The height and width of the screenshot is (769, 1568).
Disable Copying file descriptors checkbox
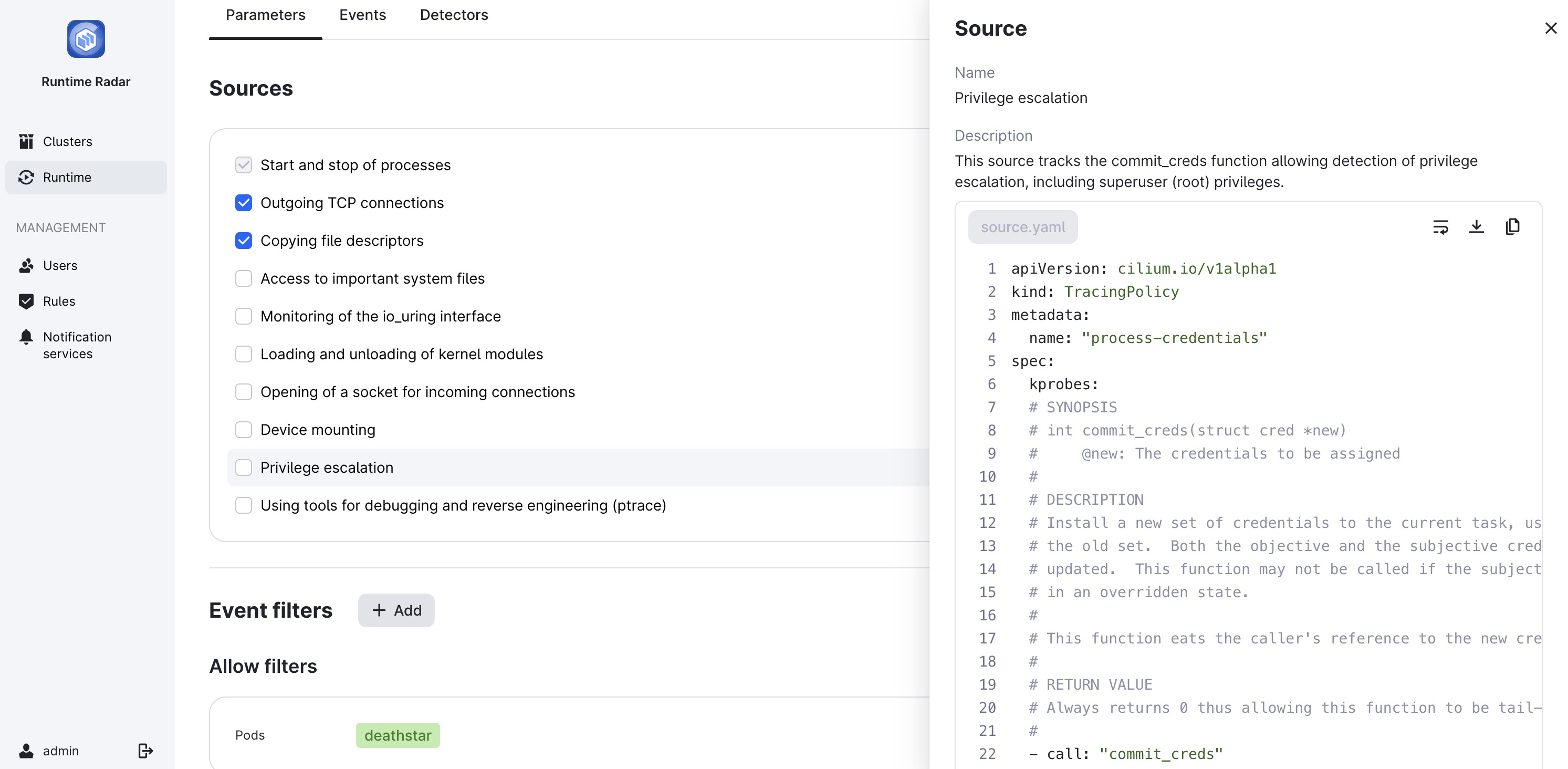[x=244, y=241]
